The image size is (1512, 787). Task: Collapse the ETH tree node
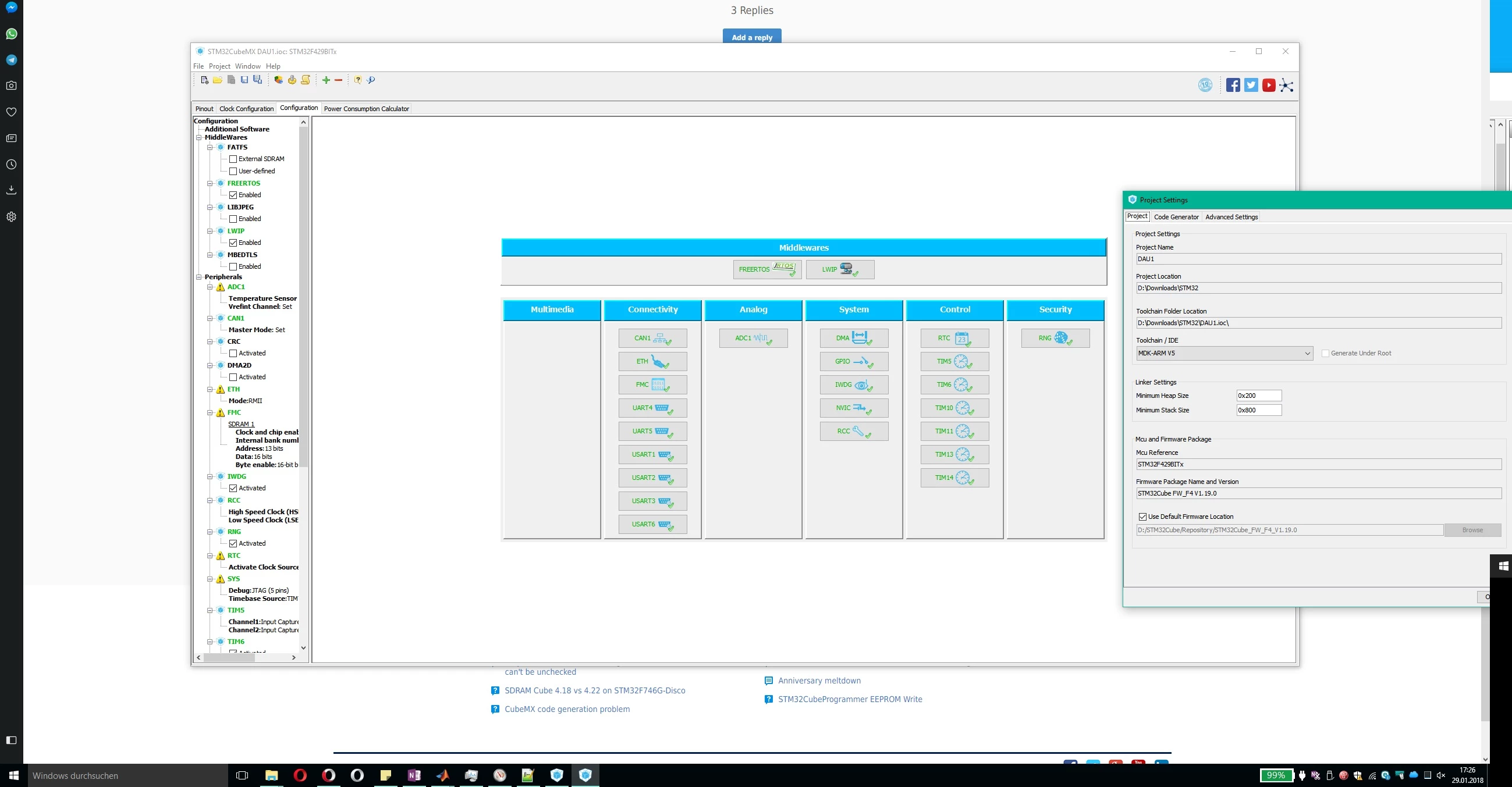[x=210, y=389]
